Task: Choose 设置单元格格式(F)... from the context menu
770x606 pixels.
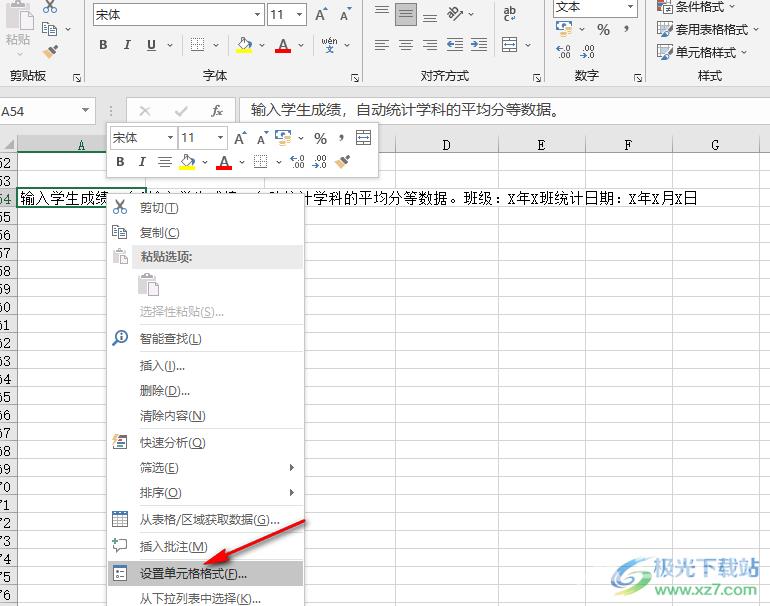Action: (x=205, y=573)
